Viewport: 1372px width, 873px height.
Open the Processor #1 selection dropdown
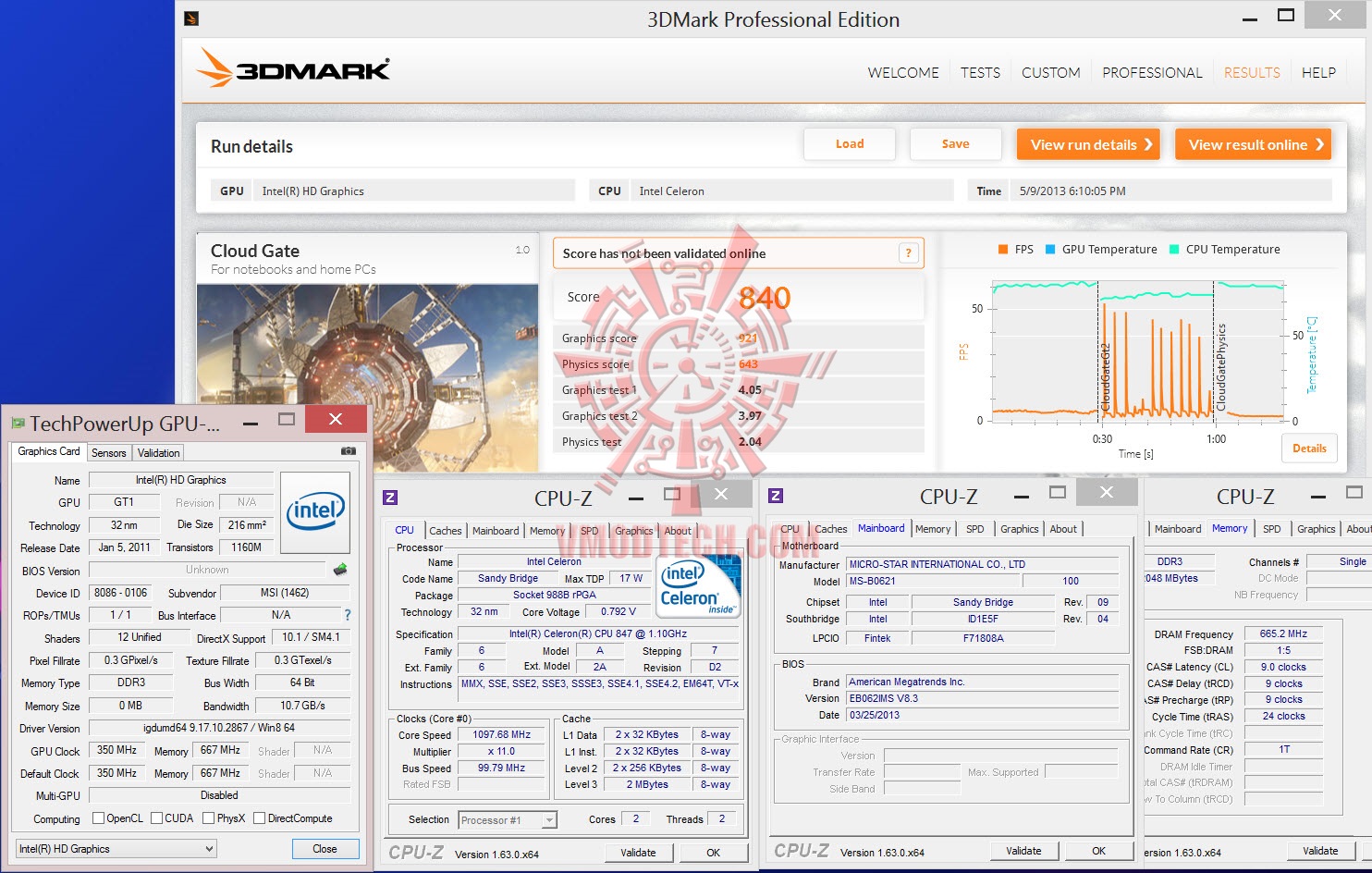[508, 820]
